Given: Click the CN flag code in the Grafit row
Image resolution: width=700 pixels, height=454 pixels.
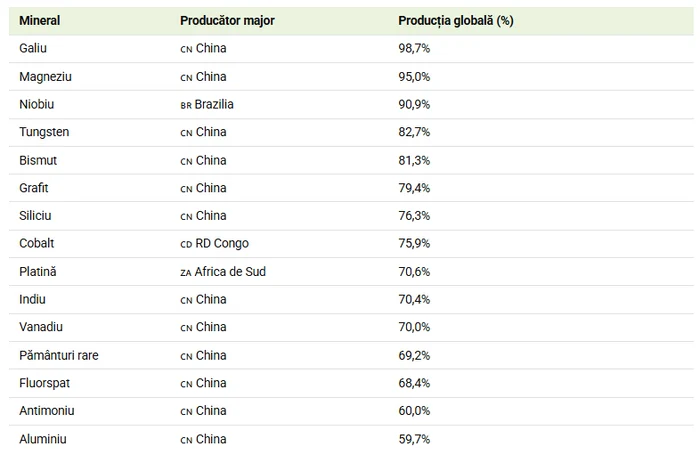Looking at the screenshot, I should [x=186, y=188].
